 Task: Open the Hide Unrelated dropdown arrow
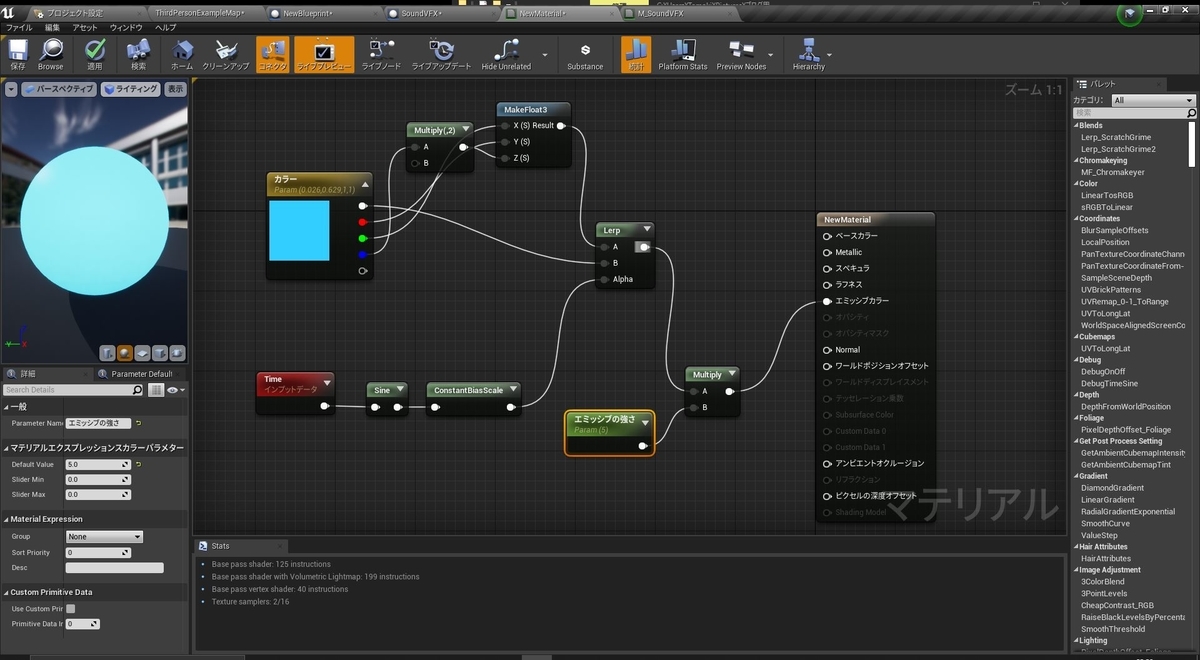[x=545, y=55]
